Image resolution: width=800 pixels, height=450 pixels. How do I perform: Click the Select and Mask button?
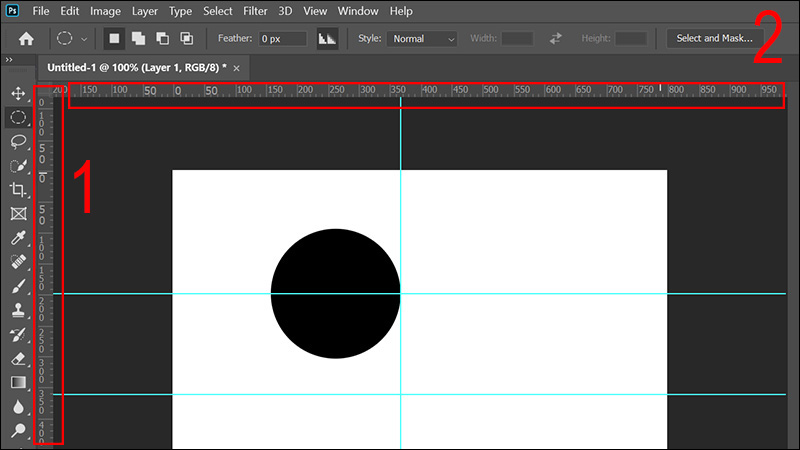tap(715, 39)
